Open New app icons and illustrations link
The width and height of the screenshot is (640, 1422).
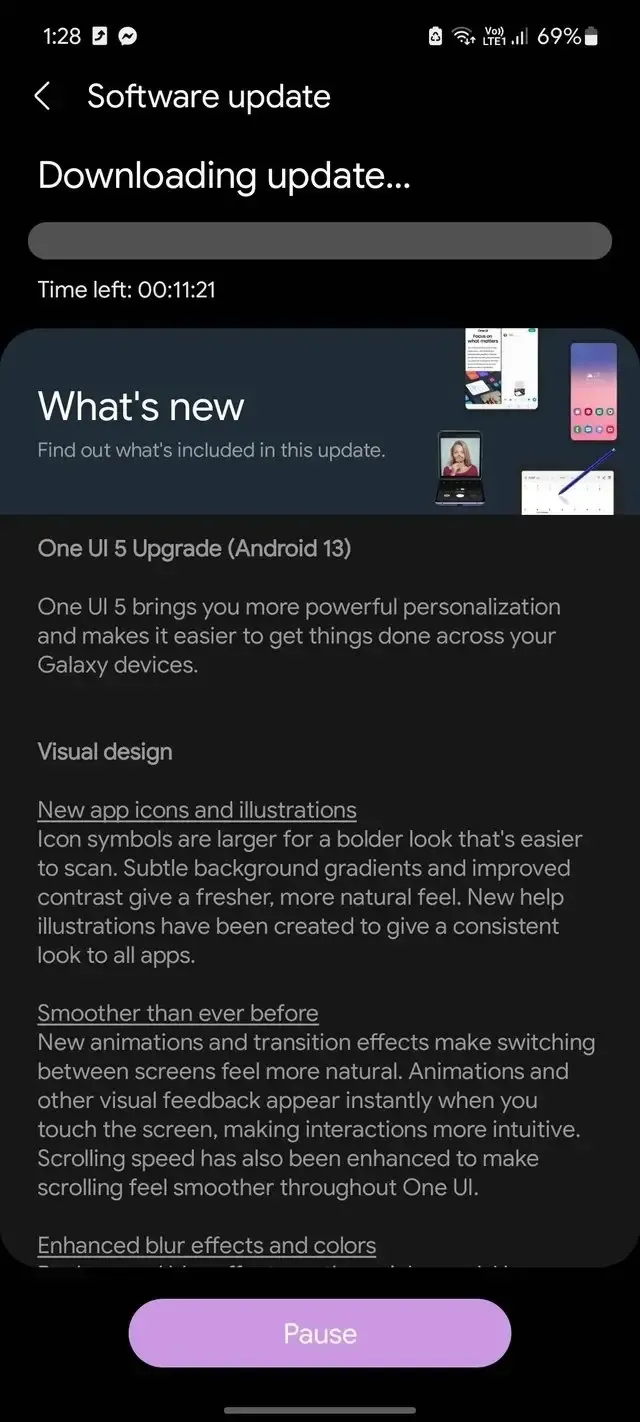pos(197,810)
